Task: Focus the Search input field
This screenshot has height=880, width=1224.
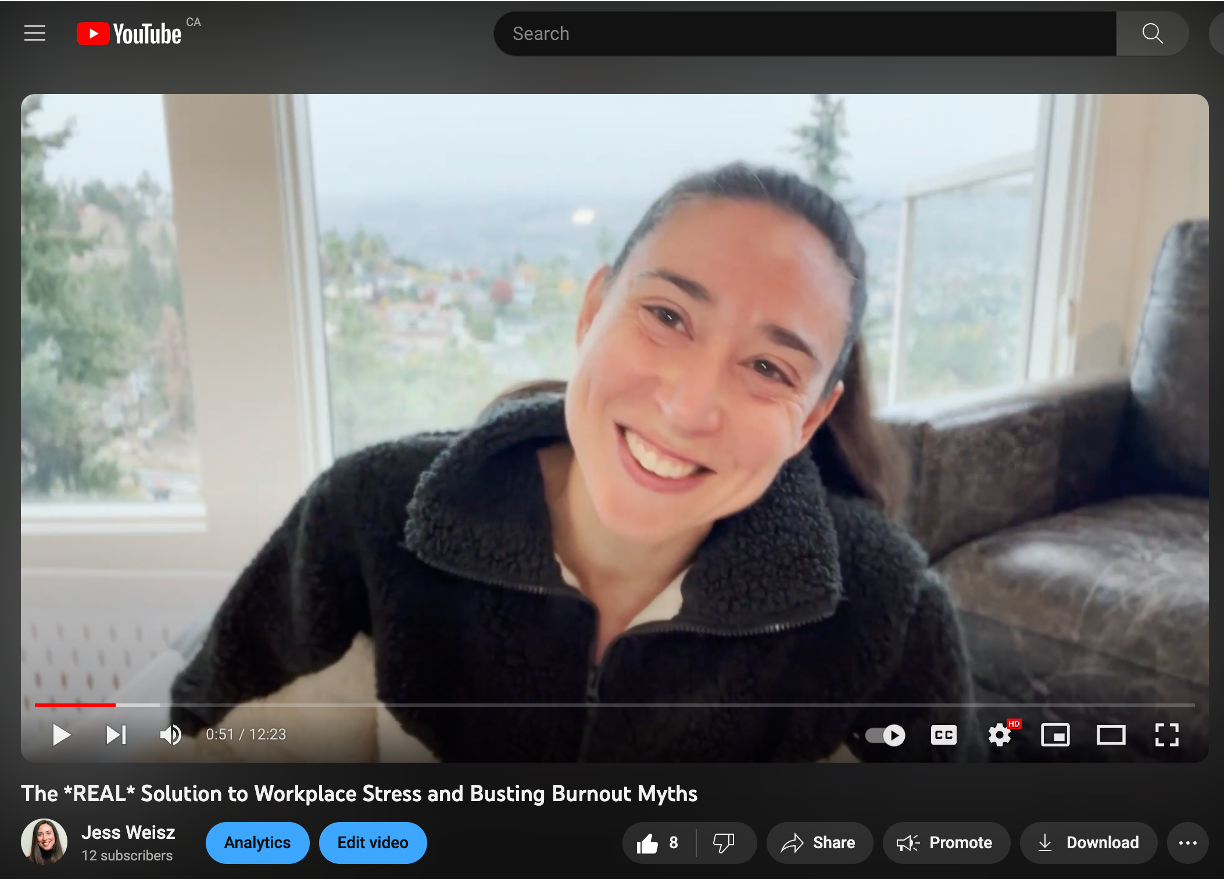Action: [805, 34]
